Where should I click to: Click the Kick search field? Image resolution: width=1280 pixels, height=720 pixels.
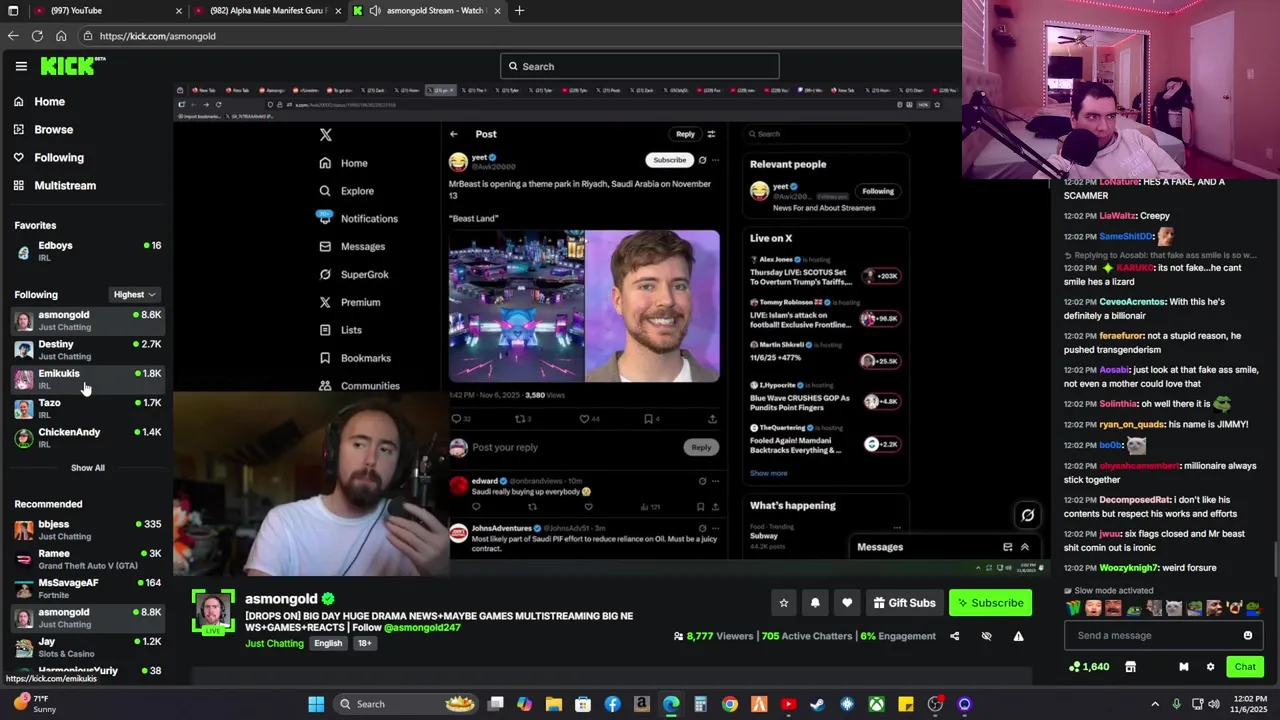[639, 67]
